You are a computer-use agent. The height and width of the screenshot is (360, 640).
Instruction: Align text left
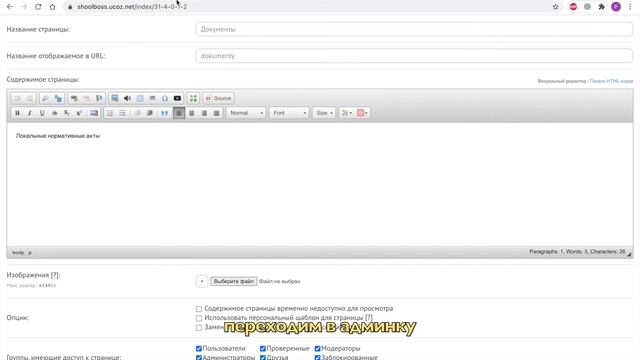179,113
